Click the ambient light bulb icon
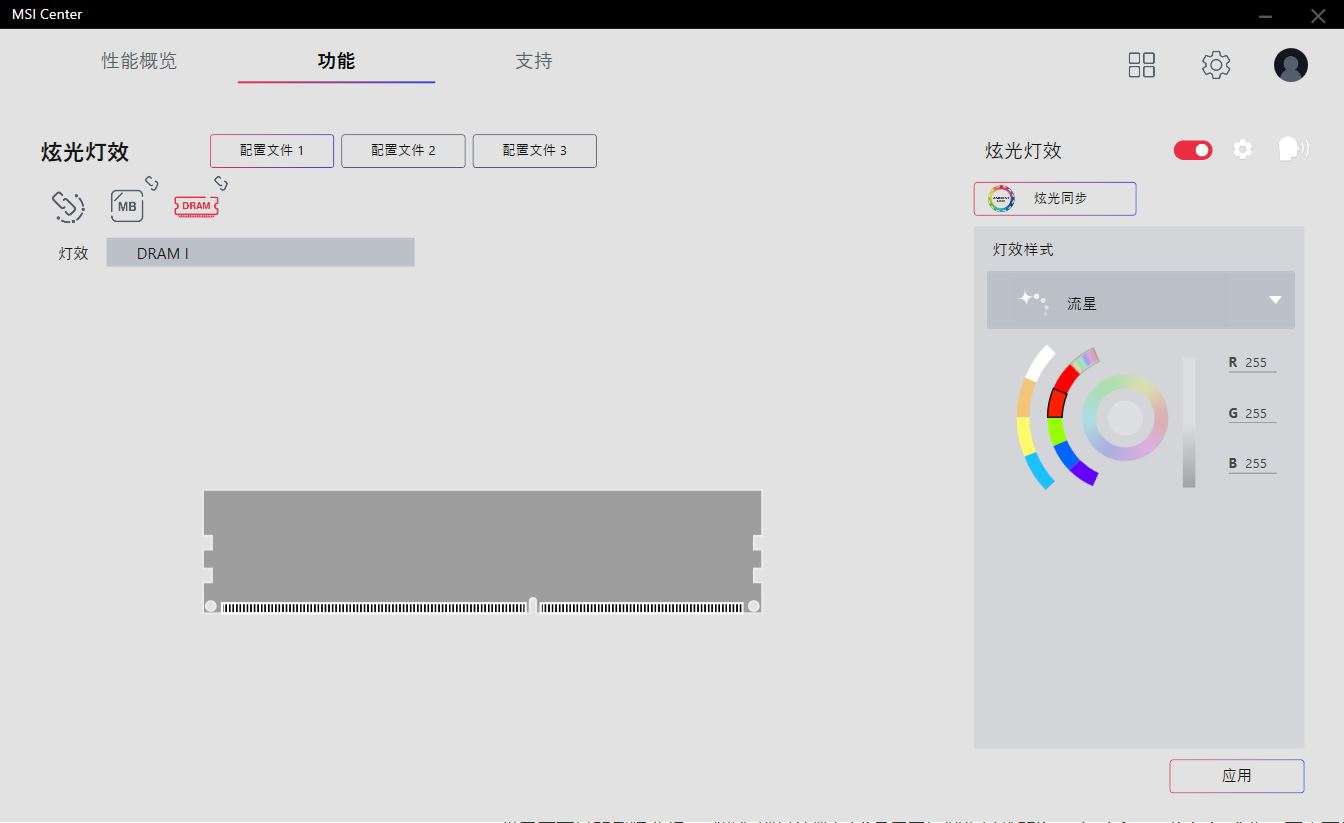Screen dimensions: 1344x823 [x=1291, y=147]
